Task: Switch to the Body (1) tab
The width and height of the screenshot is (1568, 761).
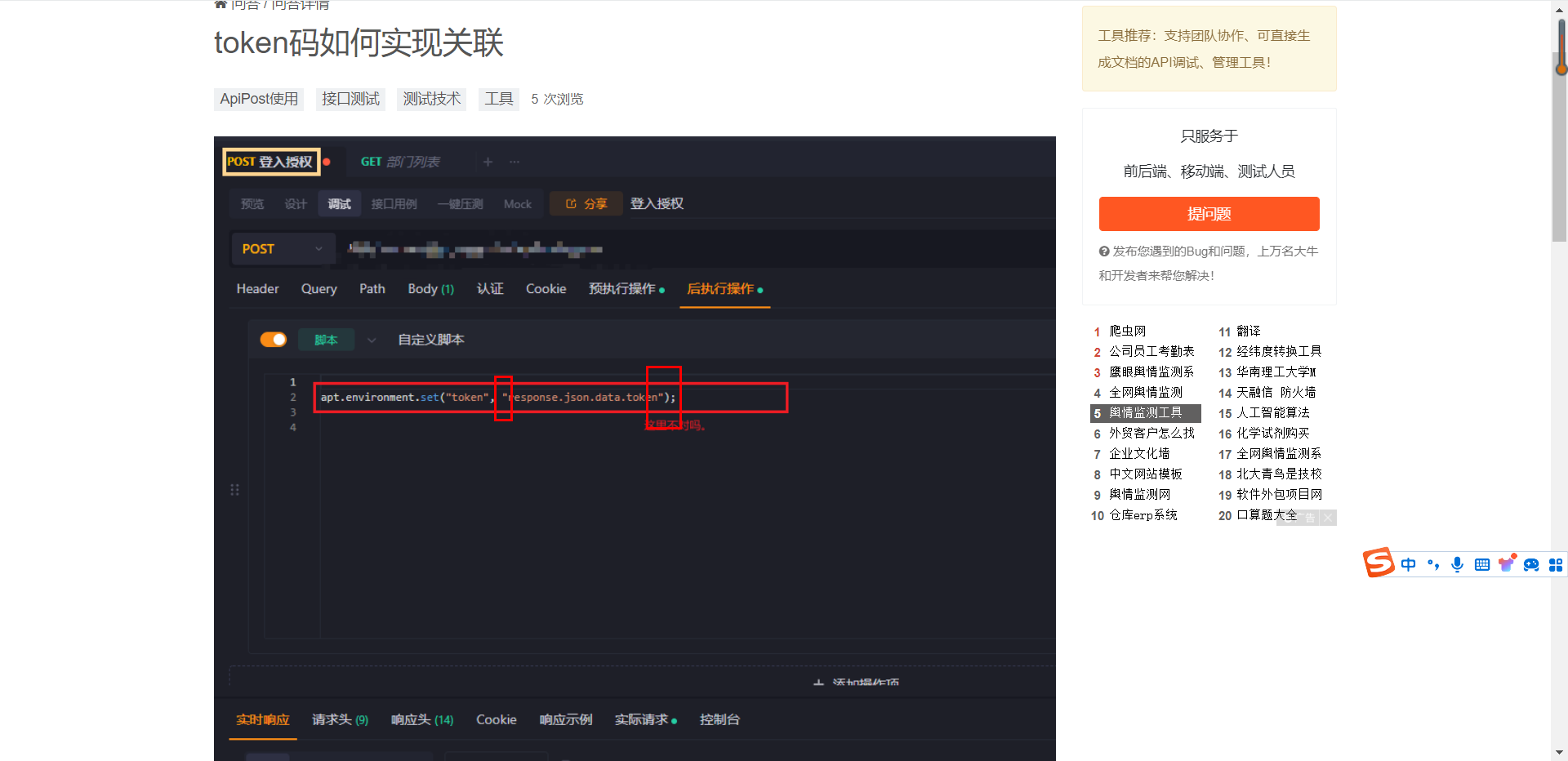Action: (x=431, y=289)
